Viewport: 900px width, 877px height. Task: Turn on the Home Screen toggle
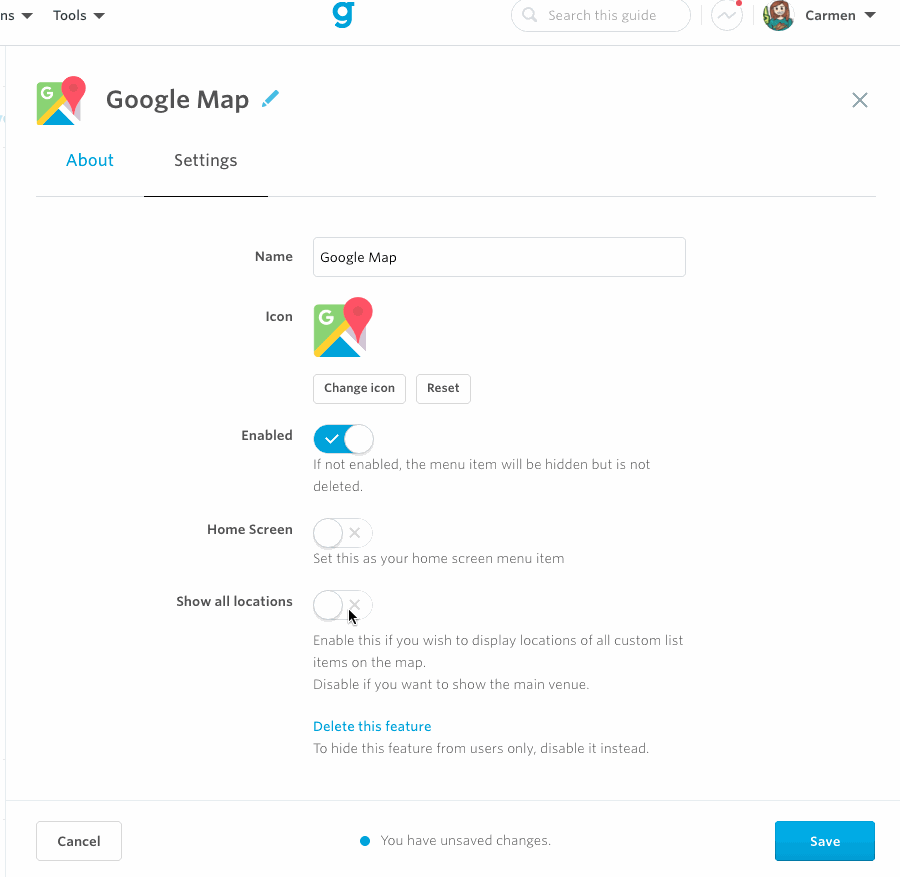343,533
